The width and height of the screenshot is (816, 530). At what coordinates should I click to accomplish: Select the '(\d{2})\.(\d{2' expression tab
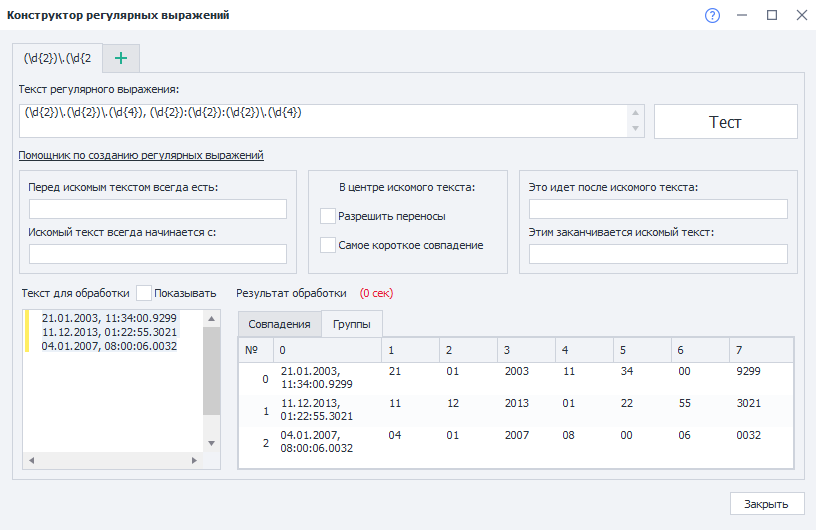[58, 58]
